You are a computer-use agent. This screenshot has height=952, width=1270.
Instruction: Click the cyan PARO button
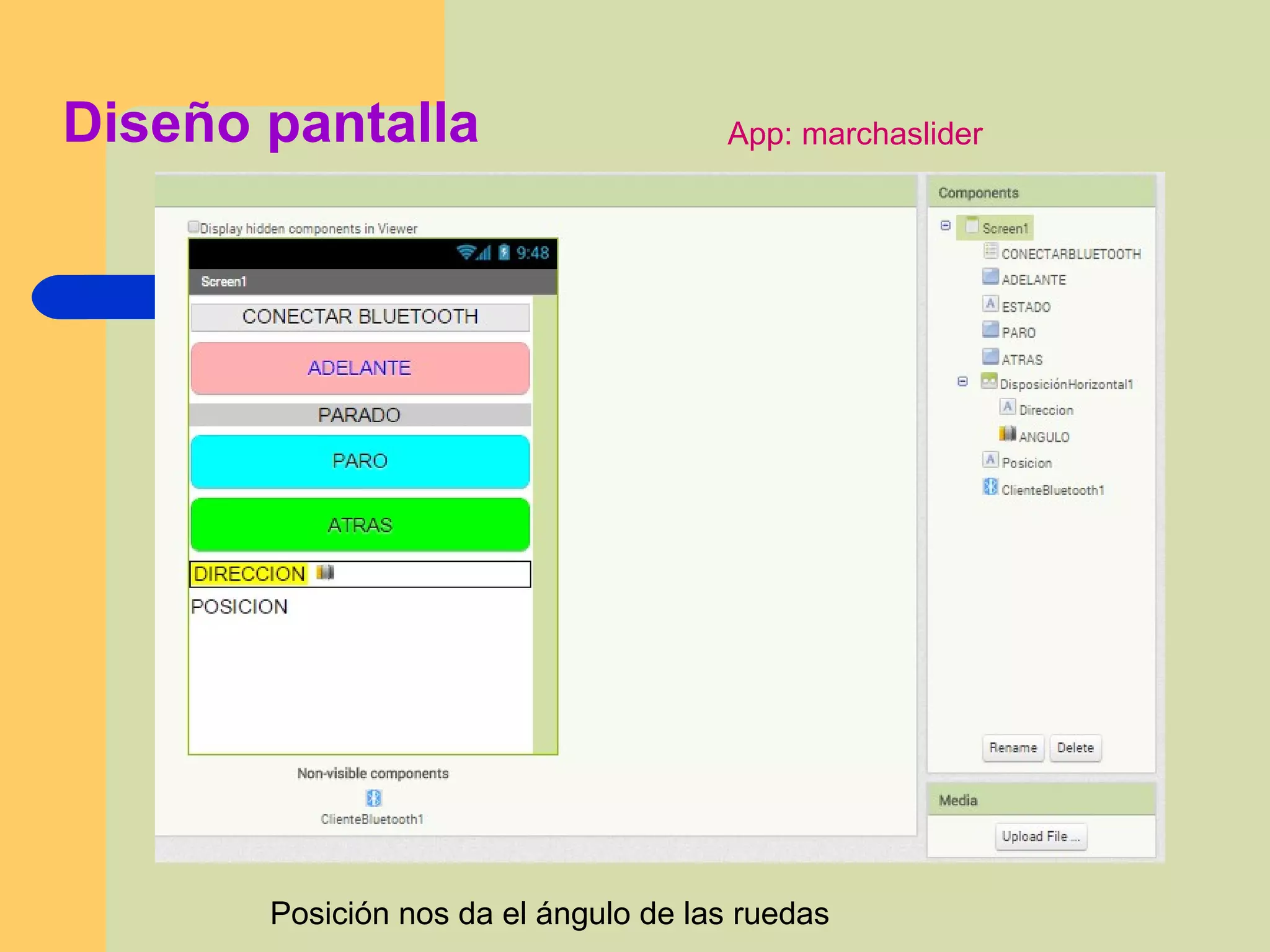point(360,461)
